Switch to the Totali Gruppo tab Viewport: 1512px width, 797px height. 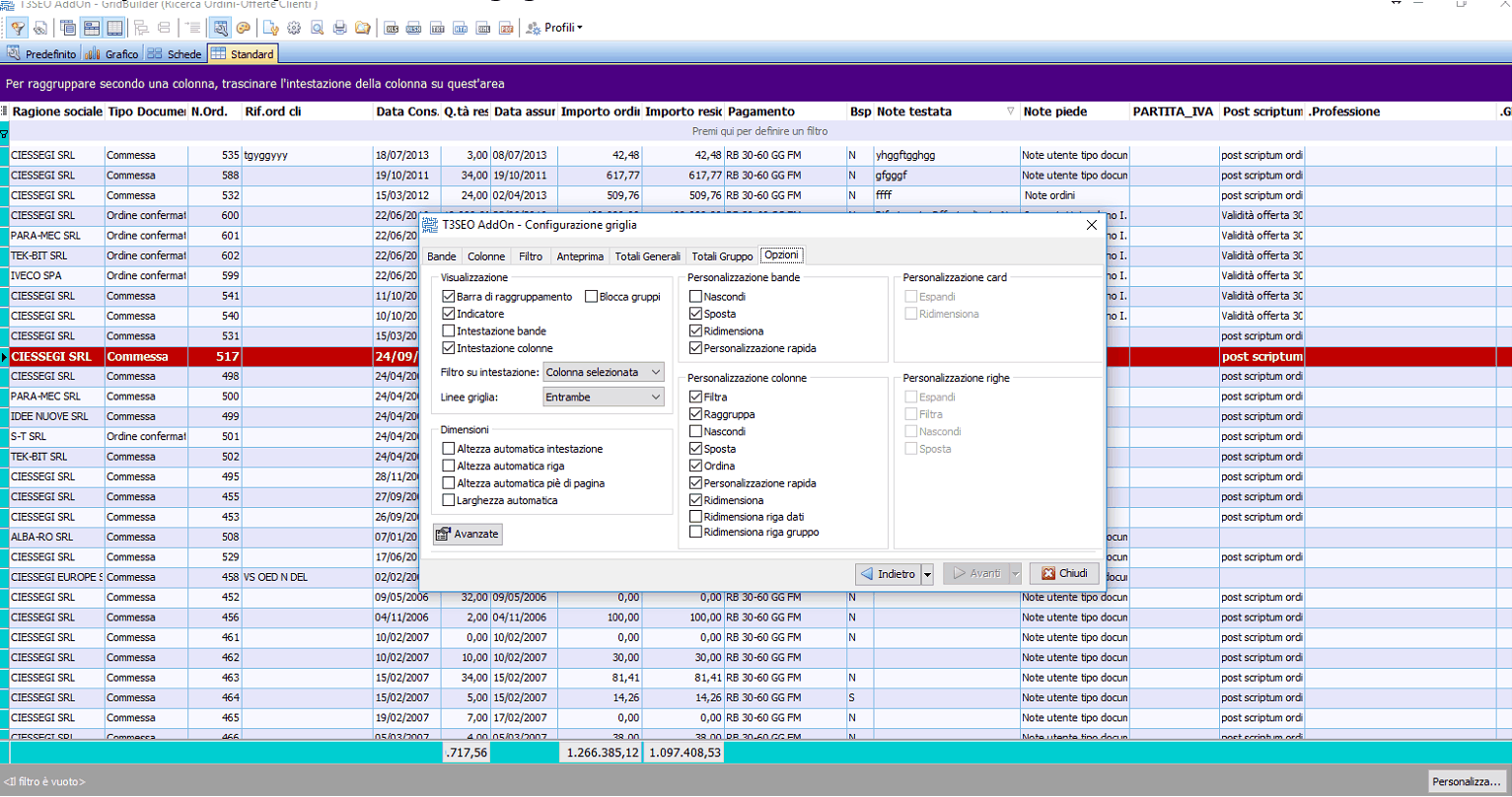722,256
